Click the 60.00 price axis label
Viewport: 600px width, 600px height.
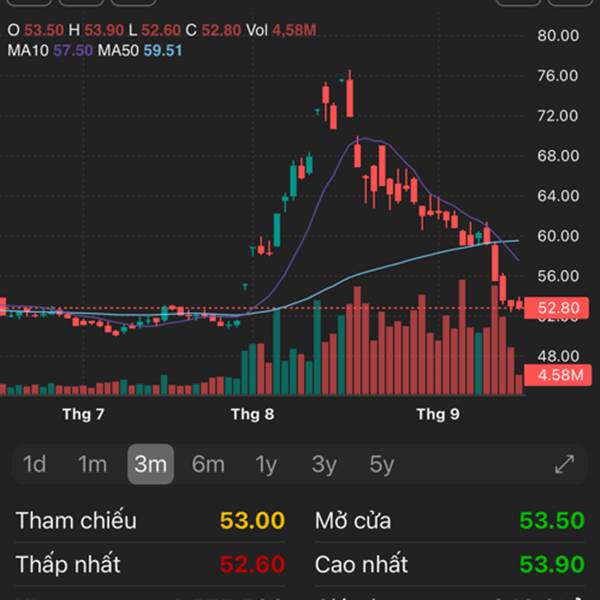click(558, 236)
